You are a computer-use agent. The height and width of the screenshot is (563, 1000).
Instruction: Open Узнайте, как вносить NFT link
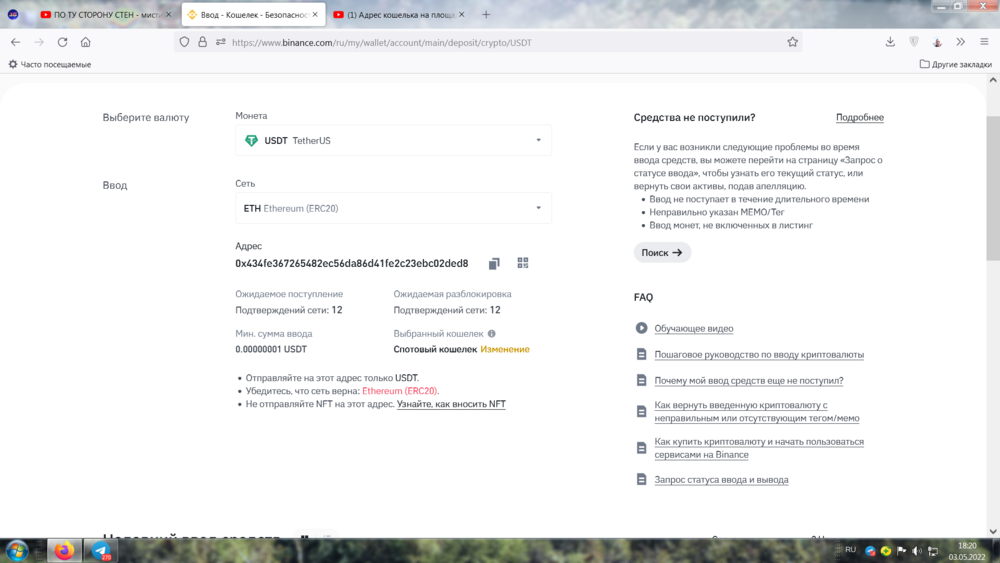point(451,404)
